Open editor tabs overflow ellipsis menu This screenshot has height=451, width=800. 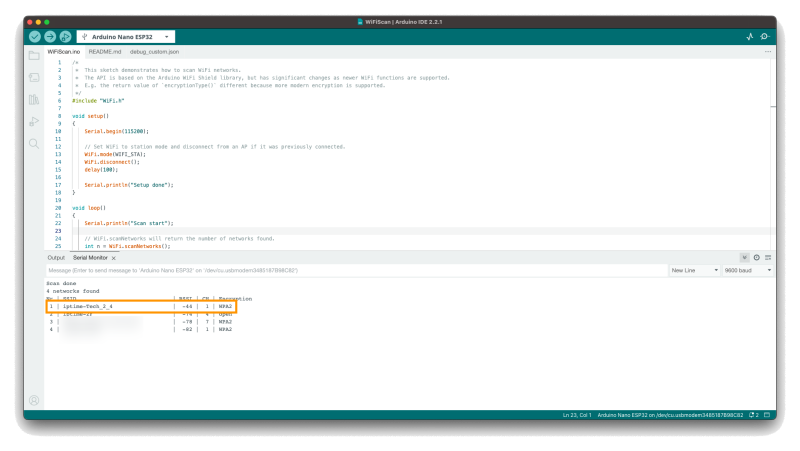pyautogui.click(x=768, y=52)
